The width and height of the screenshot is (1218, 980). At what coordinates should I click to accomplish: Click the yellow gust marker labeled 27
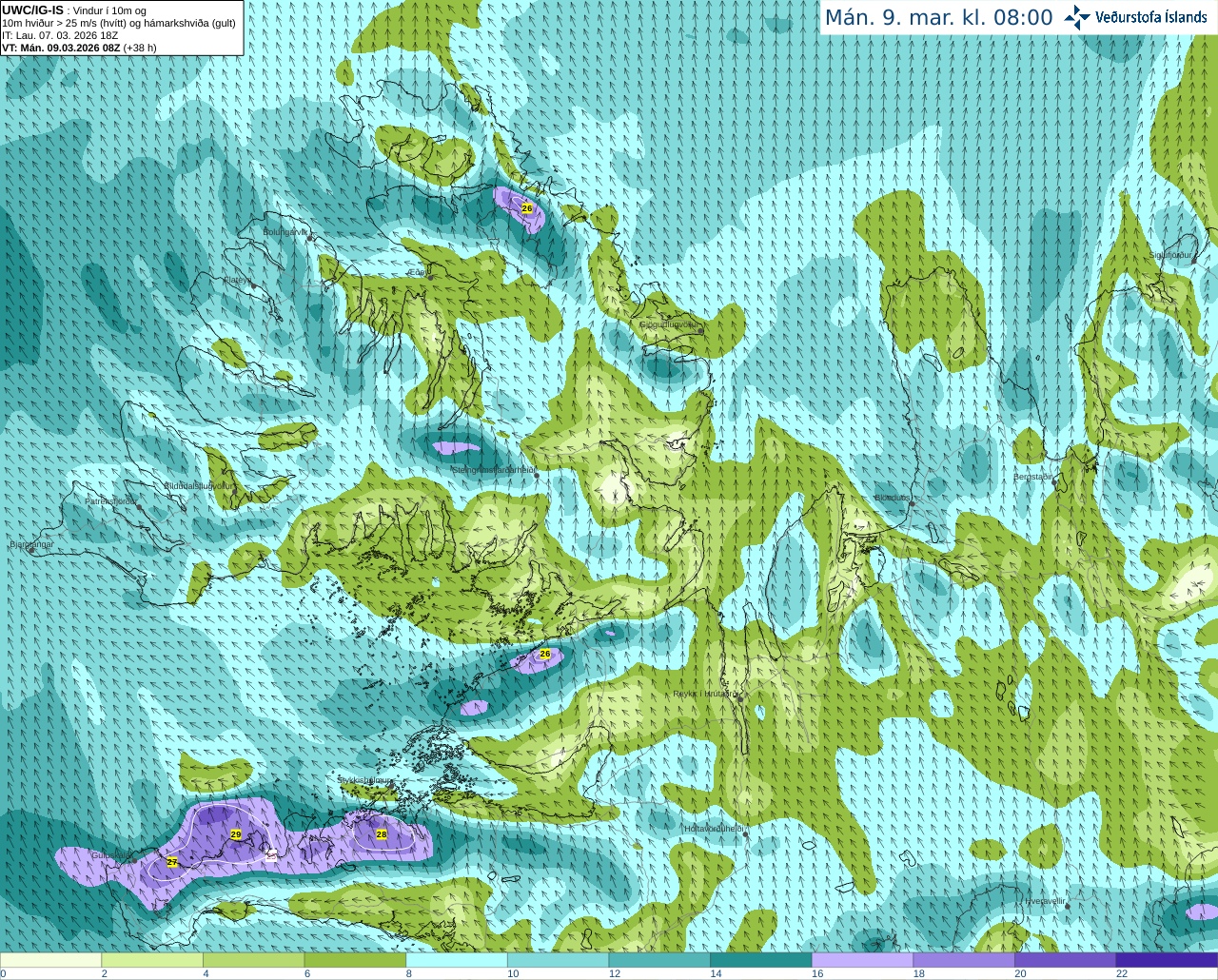click(172, 862)
